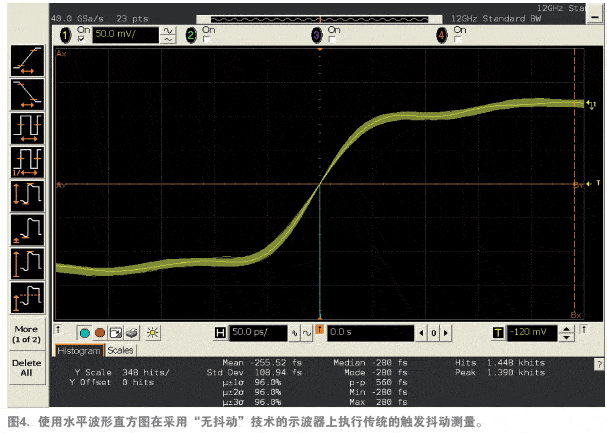The height and width of the screenshot is (433, 607).
Task: Adjust channel 1 vertical scale arrows
Action: pyautogui.click(x=166, y=34)
